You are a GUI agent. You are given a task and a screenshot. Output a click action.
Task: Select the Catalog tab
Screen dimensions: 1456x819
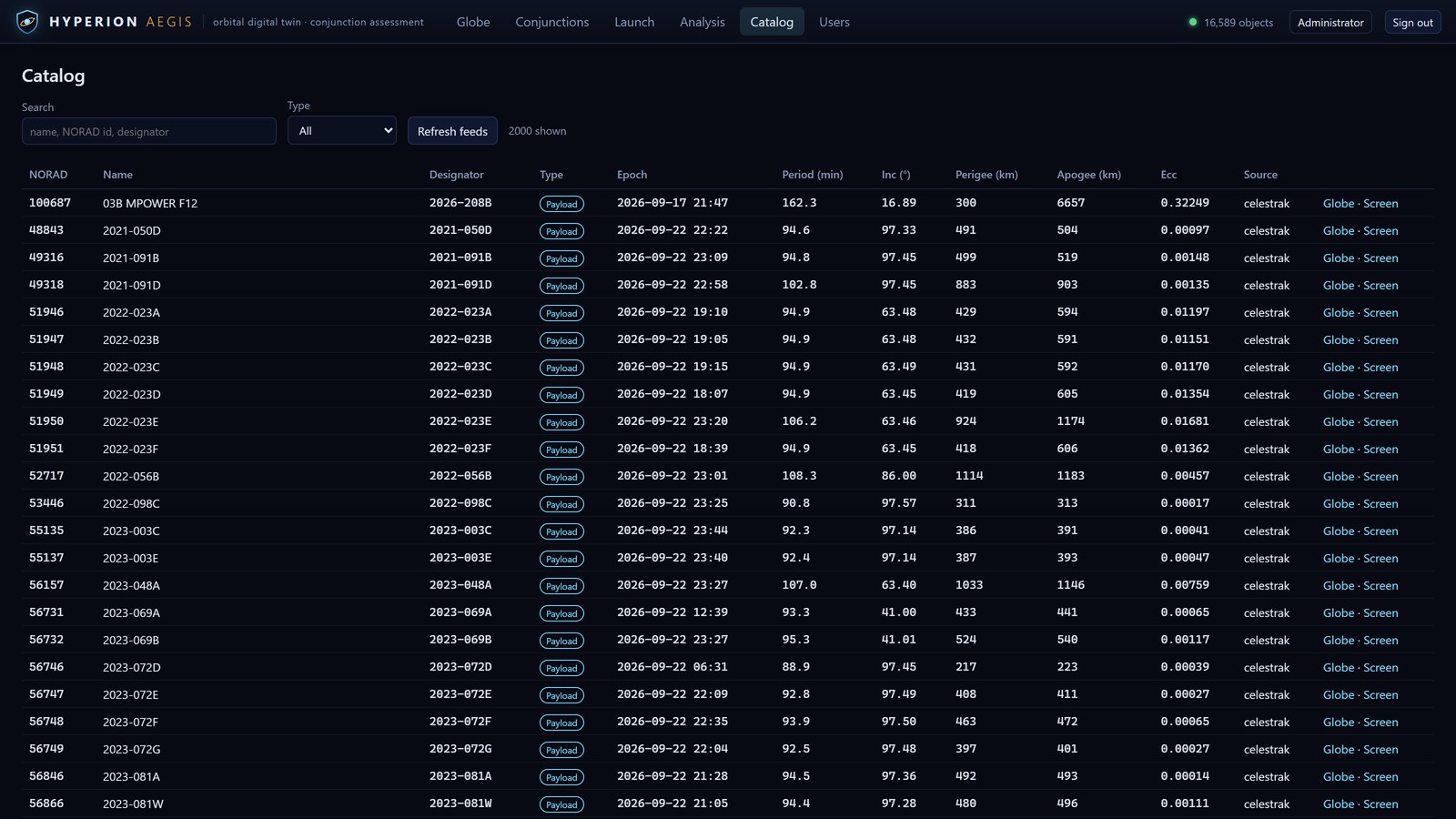pos(772,22)
